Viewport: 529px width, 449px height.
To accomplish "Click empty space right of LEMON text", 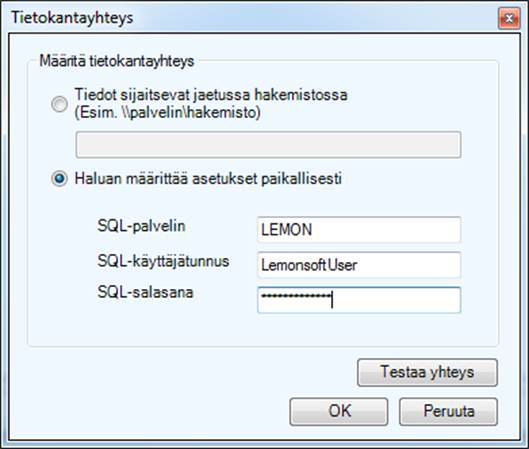I will (386, 230).
